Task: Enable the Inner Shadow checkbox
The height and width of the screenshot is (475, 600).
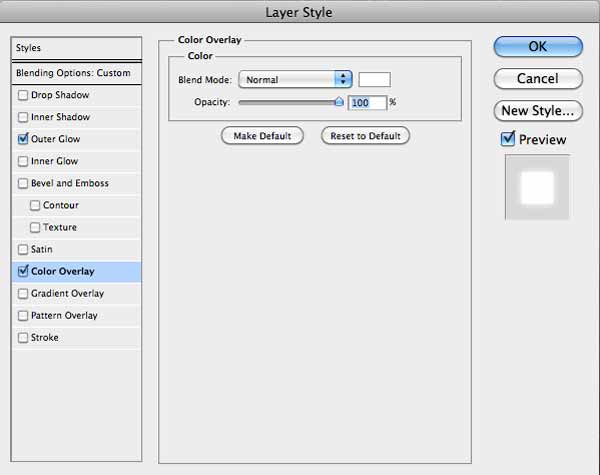Action: (x=23, y=117)
